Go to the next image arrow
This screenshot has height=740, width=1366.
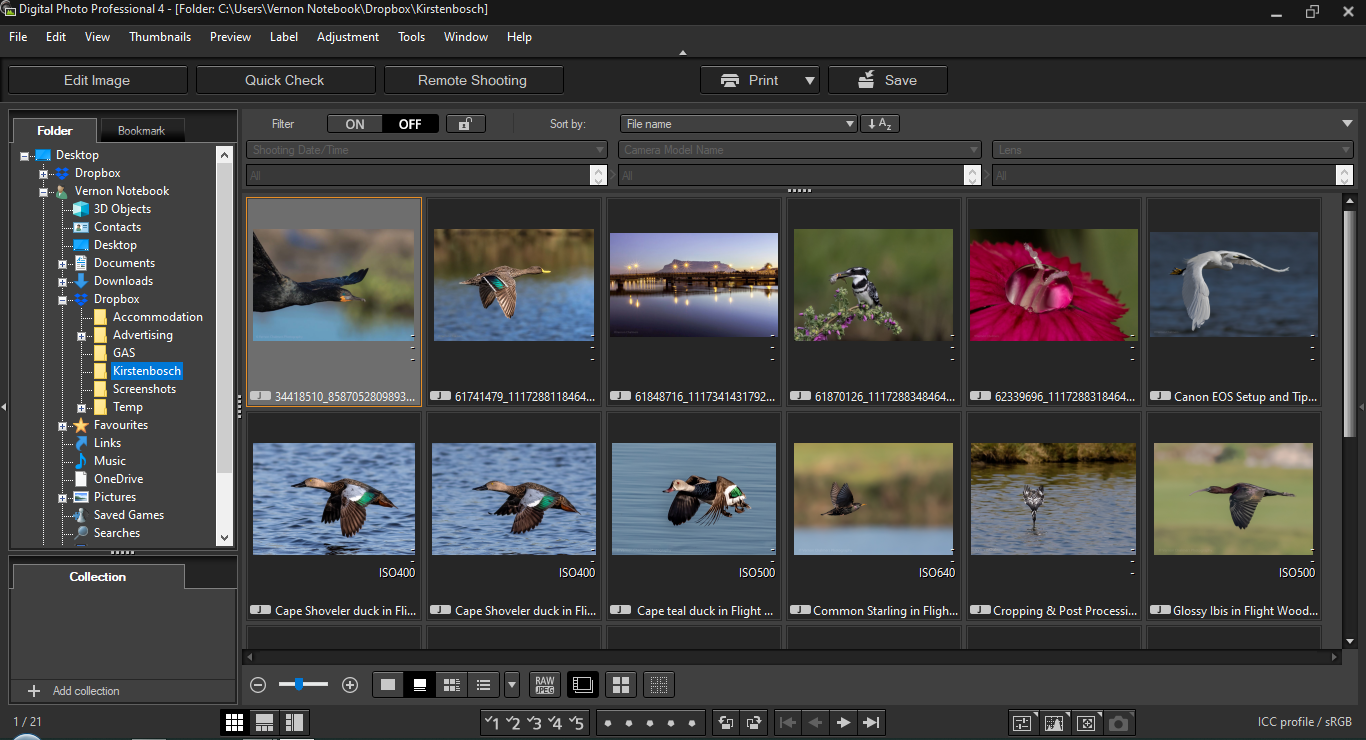843,723
